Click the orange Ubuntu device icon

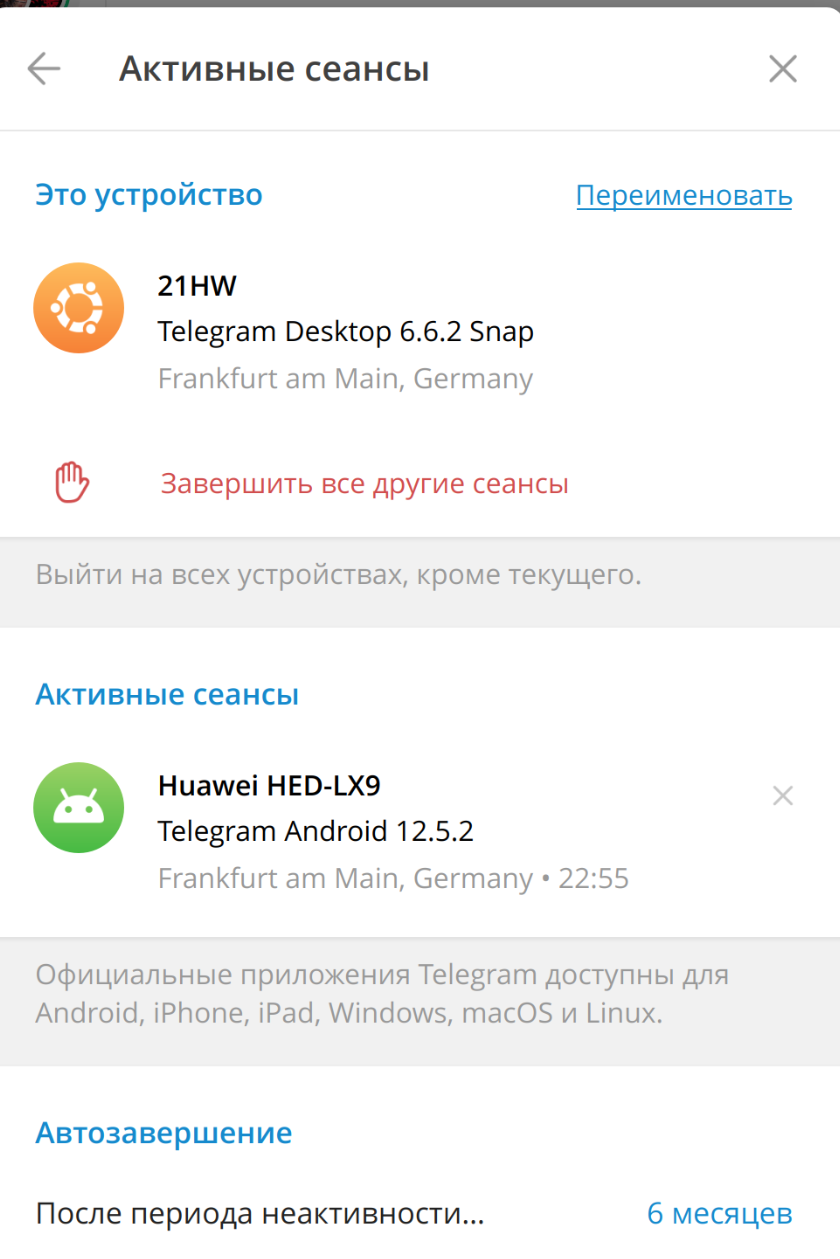[78, 308]
